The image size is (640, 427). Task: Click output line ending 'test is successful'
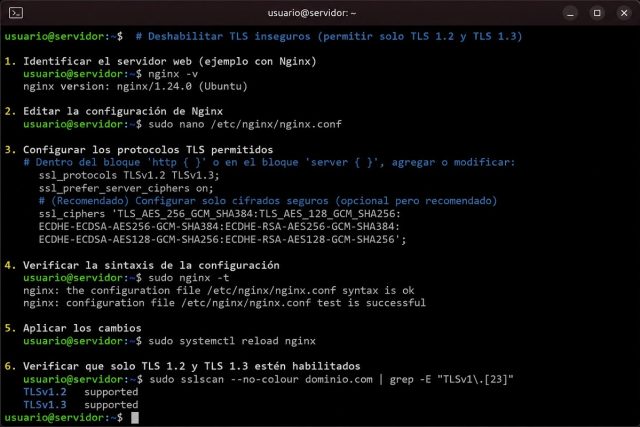224,303
